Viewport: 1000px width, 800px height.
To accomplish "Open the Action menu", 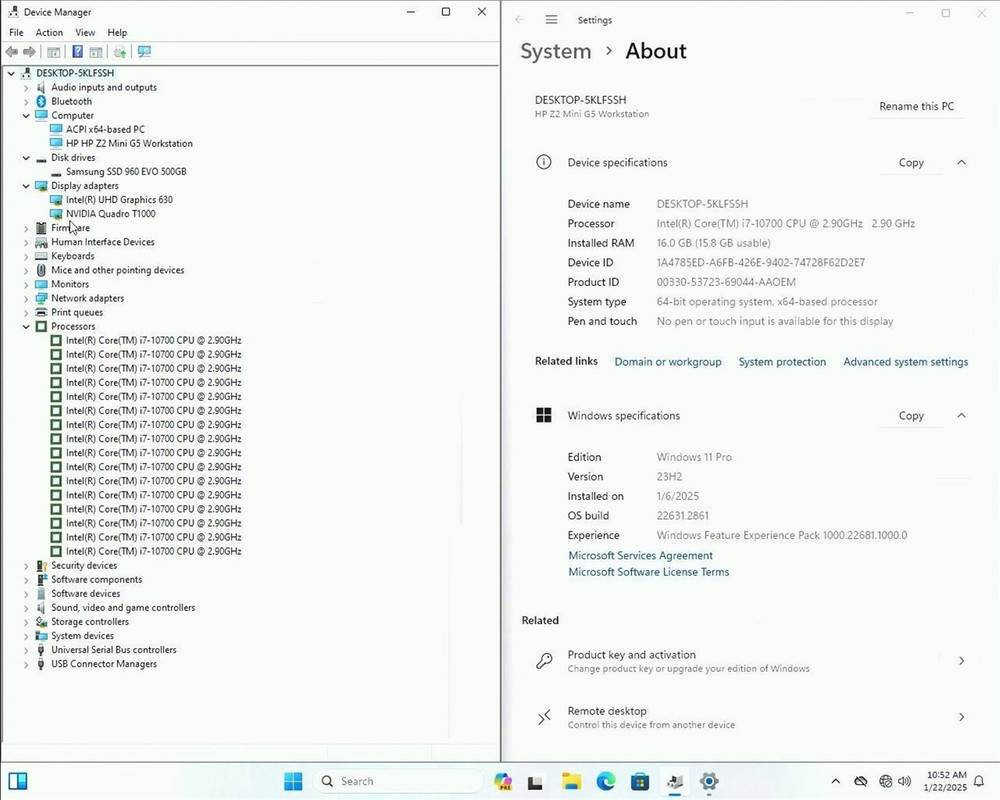I will click(49, 33).
